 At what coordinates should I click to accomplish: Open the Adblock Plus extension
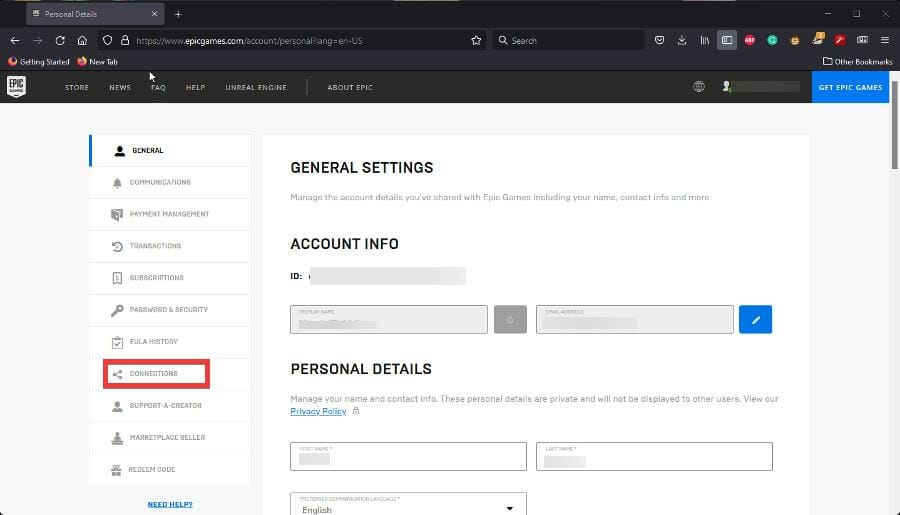750,40
